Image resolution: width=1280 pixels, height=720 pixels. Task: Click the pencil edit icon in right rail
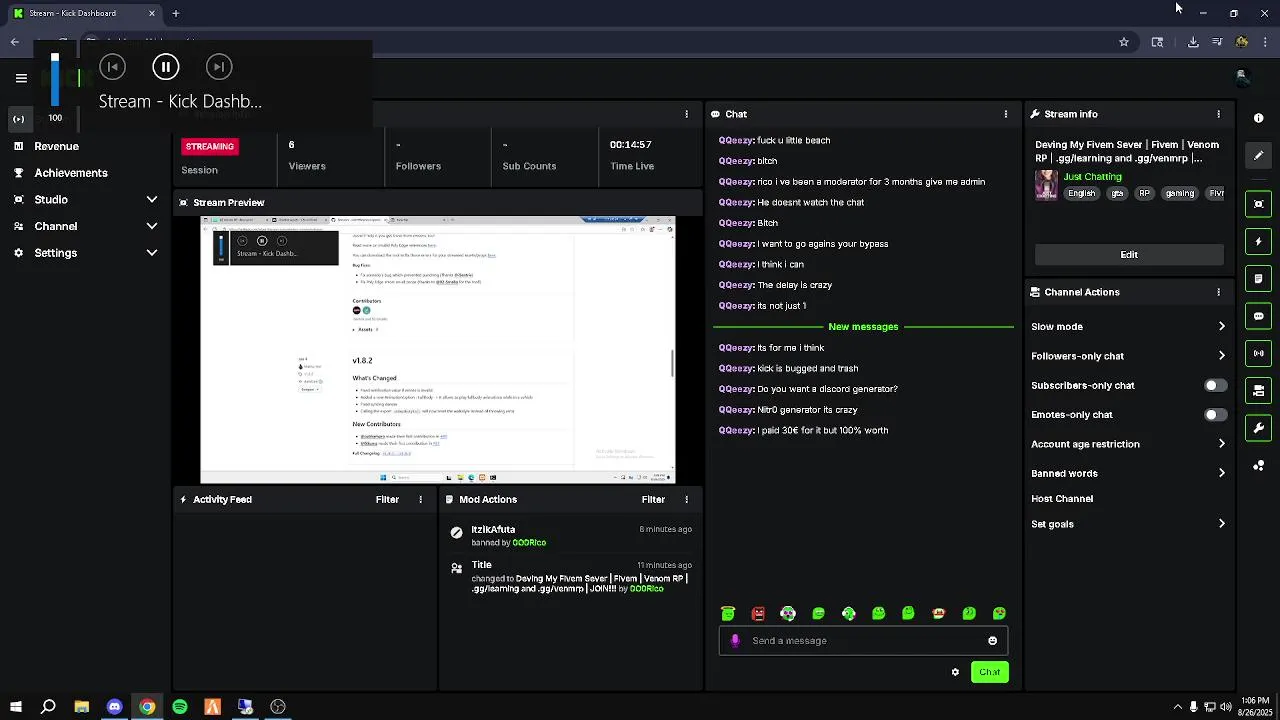[1258, 155]
